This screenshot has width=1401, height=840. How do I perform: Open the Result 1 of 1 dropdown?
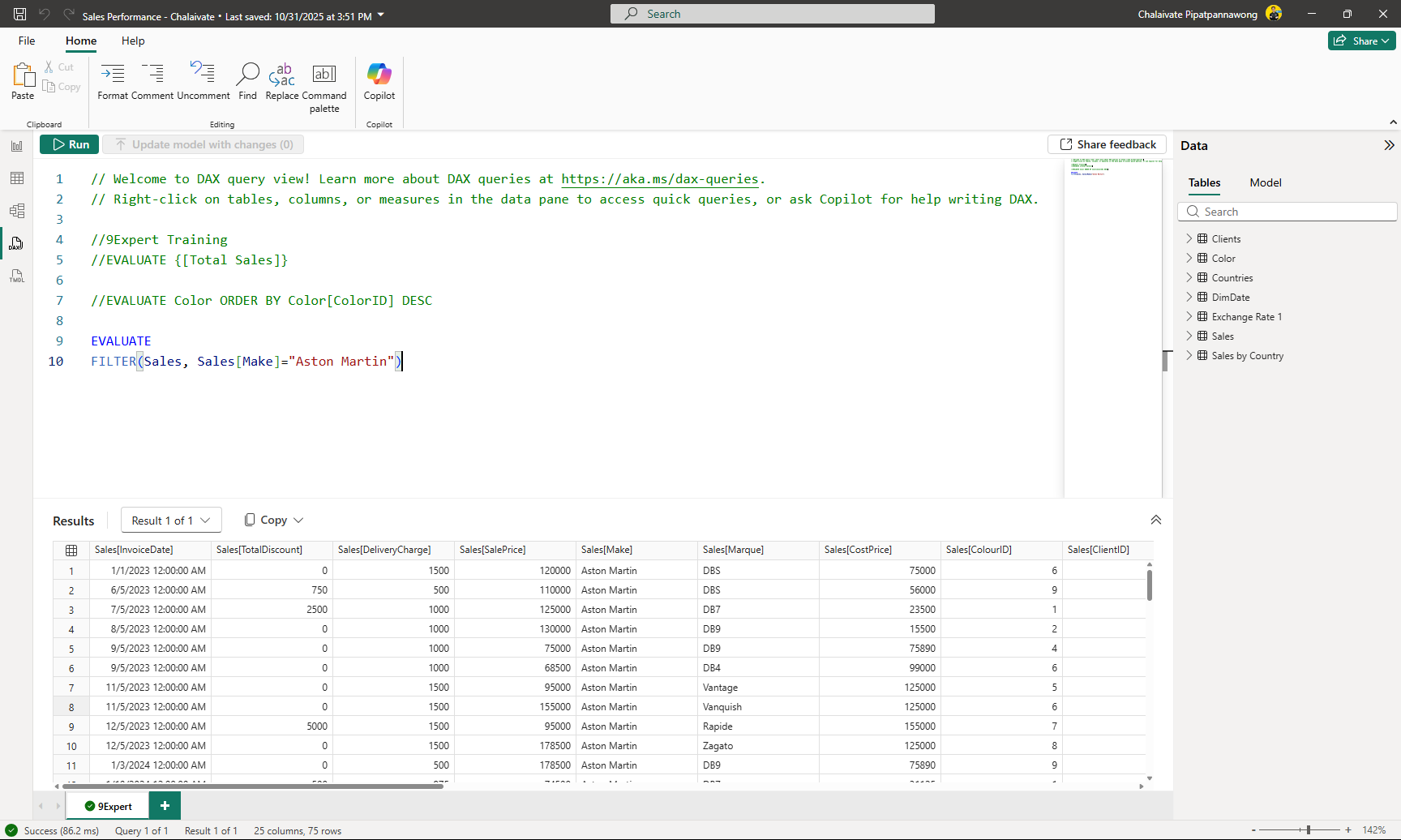point(170,520)
